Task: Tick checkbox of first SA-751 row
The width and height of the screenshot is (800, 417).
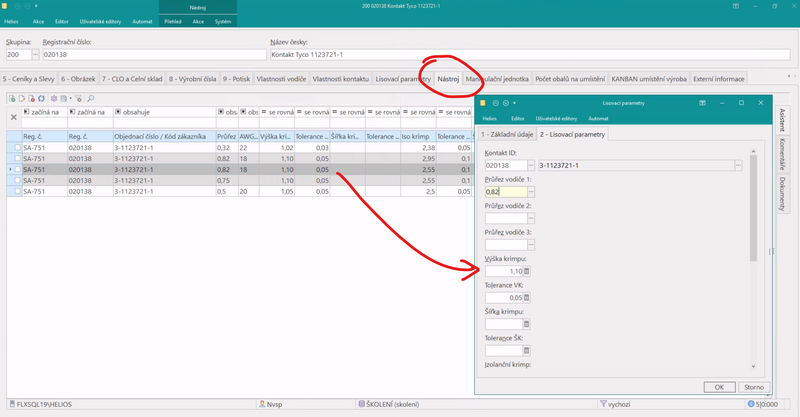Action: [17, 148]
